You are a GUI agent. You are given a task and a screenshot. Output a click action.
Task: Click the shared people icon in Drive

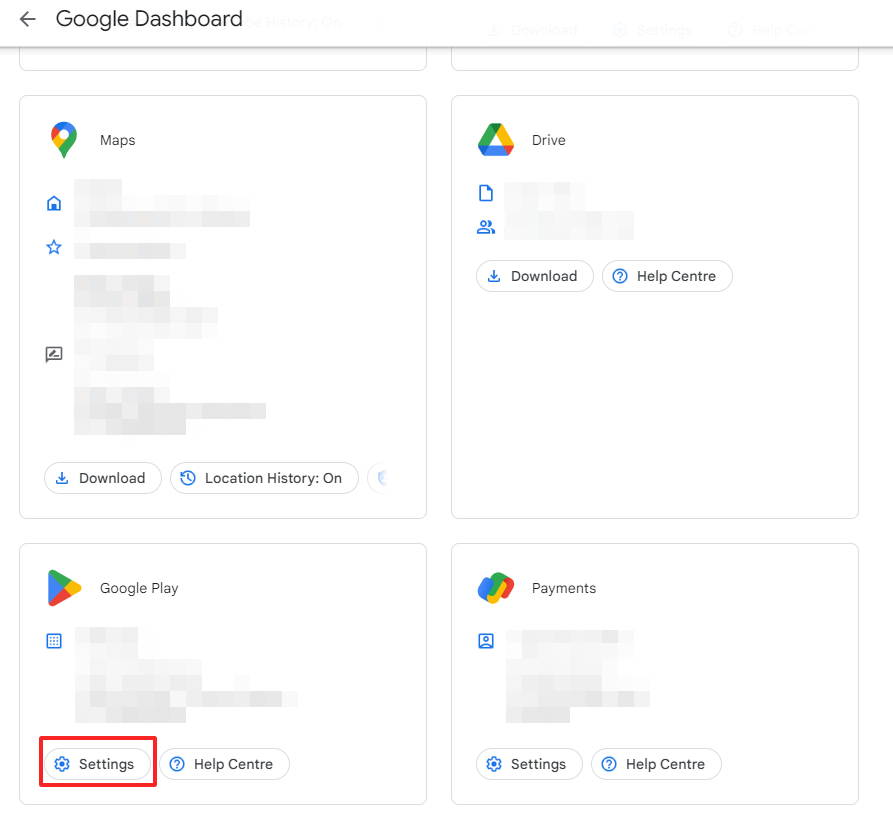pyautogui.click(x=486, y=227)
